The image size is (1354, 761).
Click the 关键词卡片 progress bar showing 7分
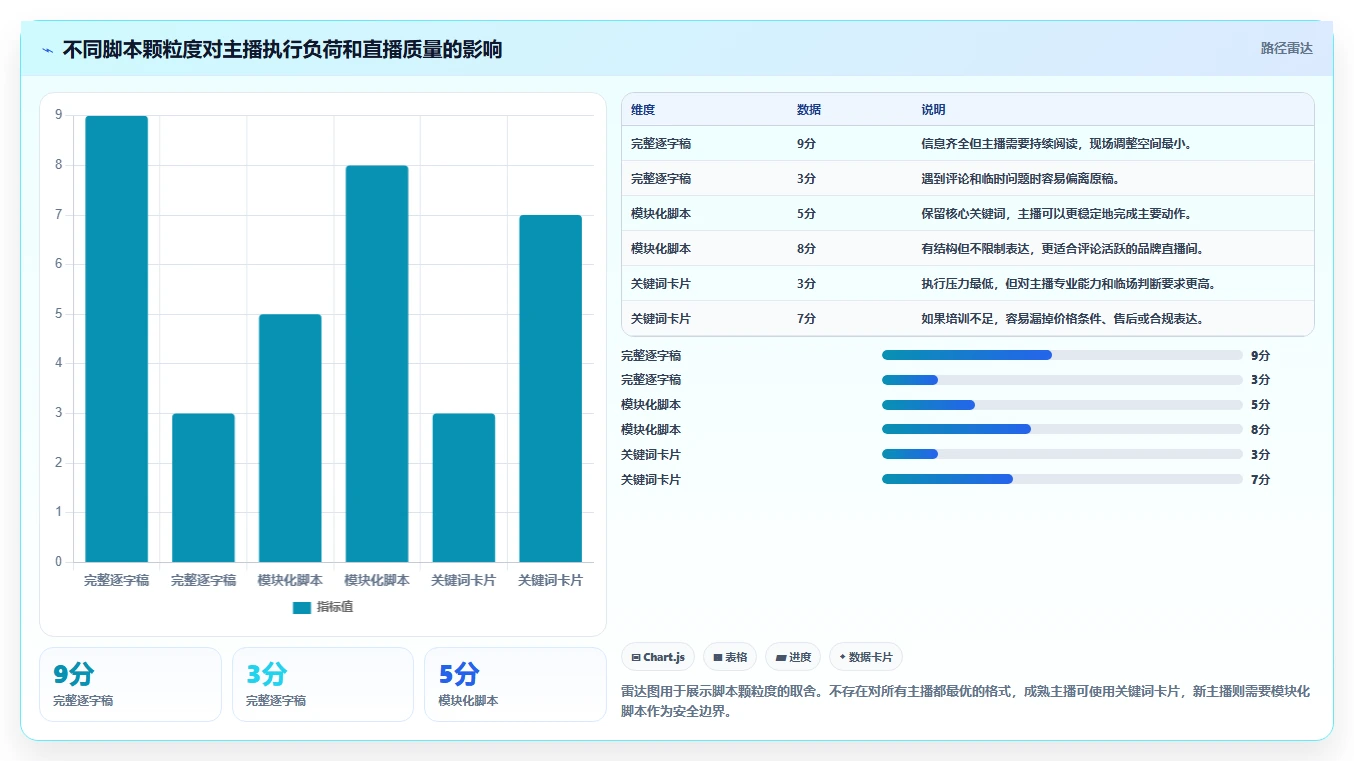coord(1062,479)
